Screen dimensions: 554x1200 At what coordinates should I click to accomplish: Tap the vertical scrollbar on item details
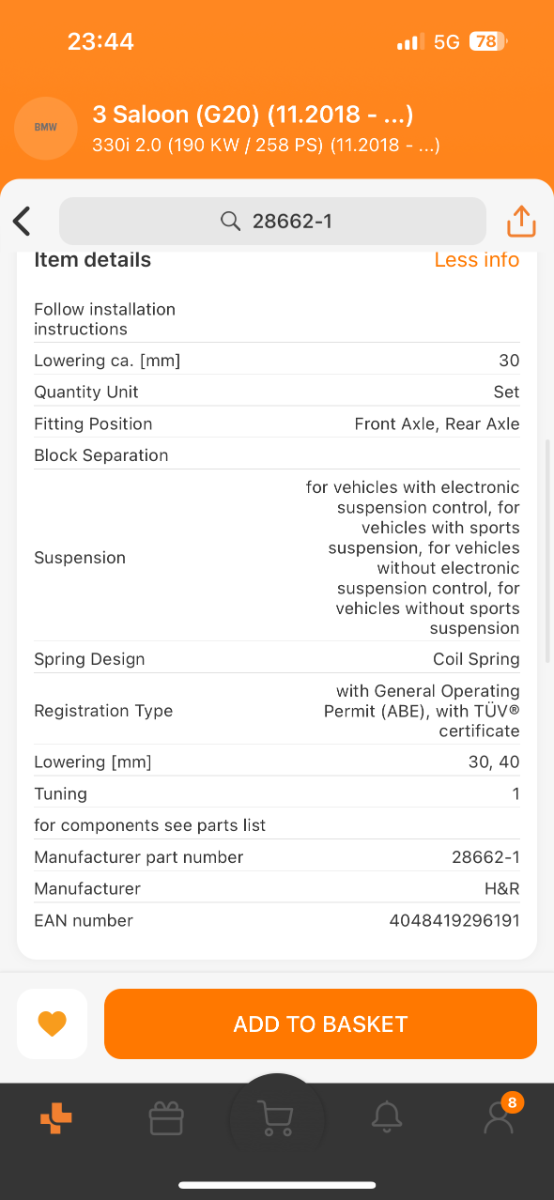546,551
